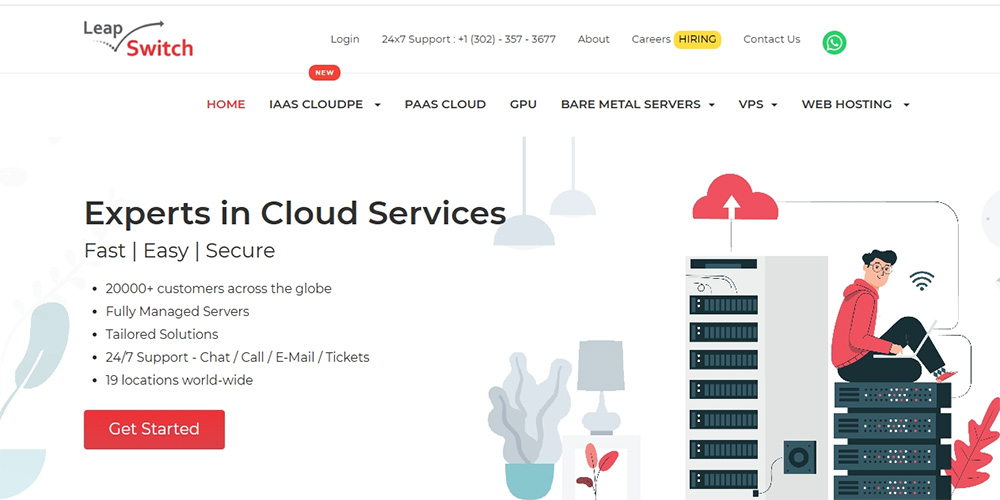Screen dimensions: 1000x500
Task: Click '20000+ customers across the globe' text
Action: tap(219, 288)
